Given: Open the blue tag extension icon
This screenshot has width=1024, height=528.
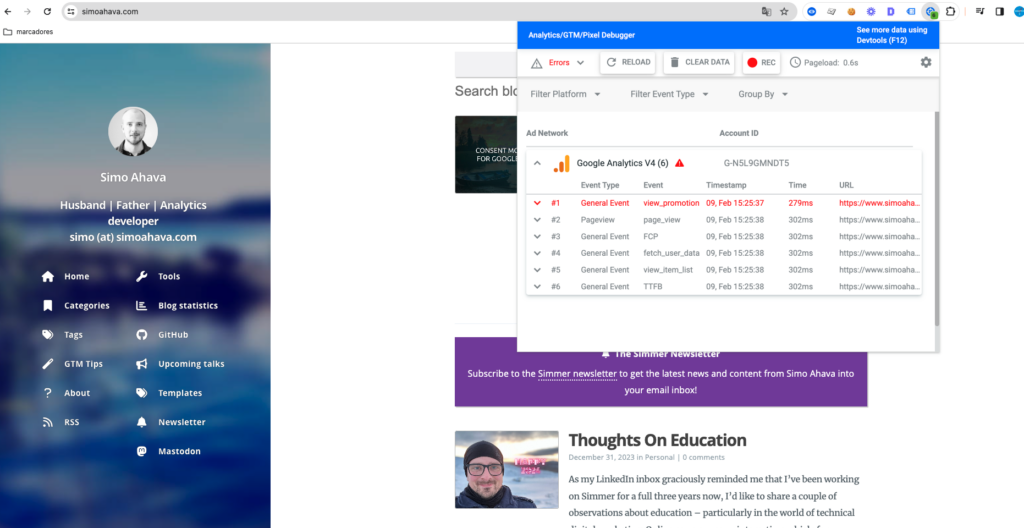Looking at the screenshot, I should tap(911, 11).
